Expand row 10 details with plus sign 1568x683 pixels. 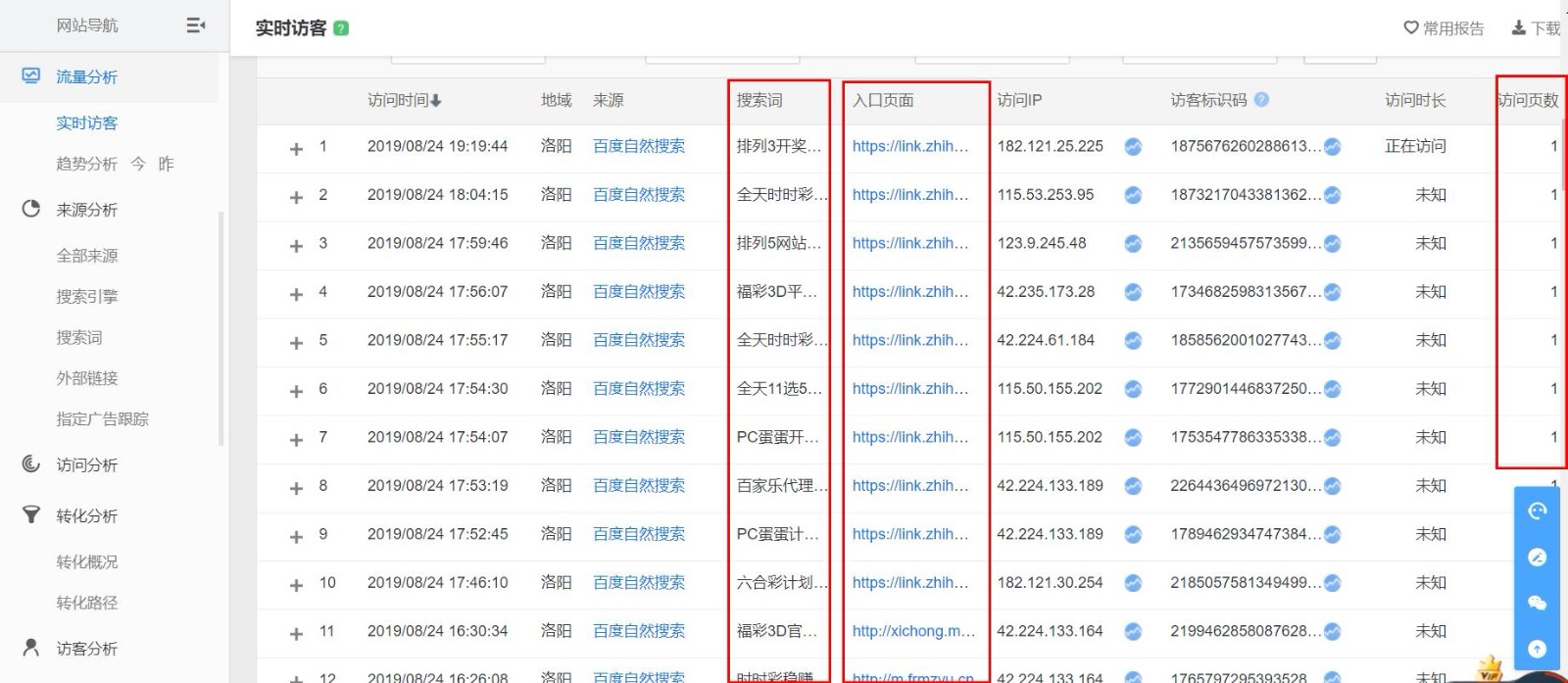296,585
